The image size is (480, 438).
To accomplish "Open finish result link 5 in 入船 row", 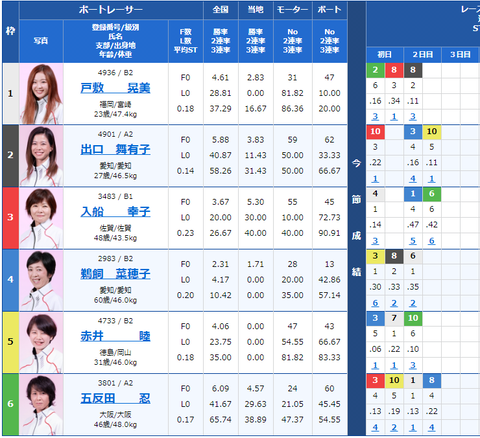I will coord(413,241).
